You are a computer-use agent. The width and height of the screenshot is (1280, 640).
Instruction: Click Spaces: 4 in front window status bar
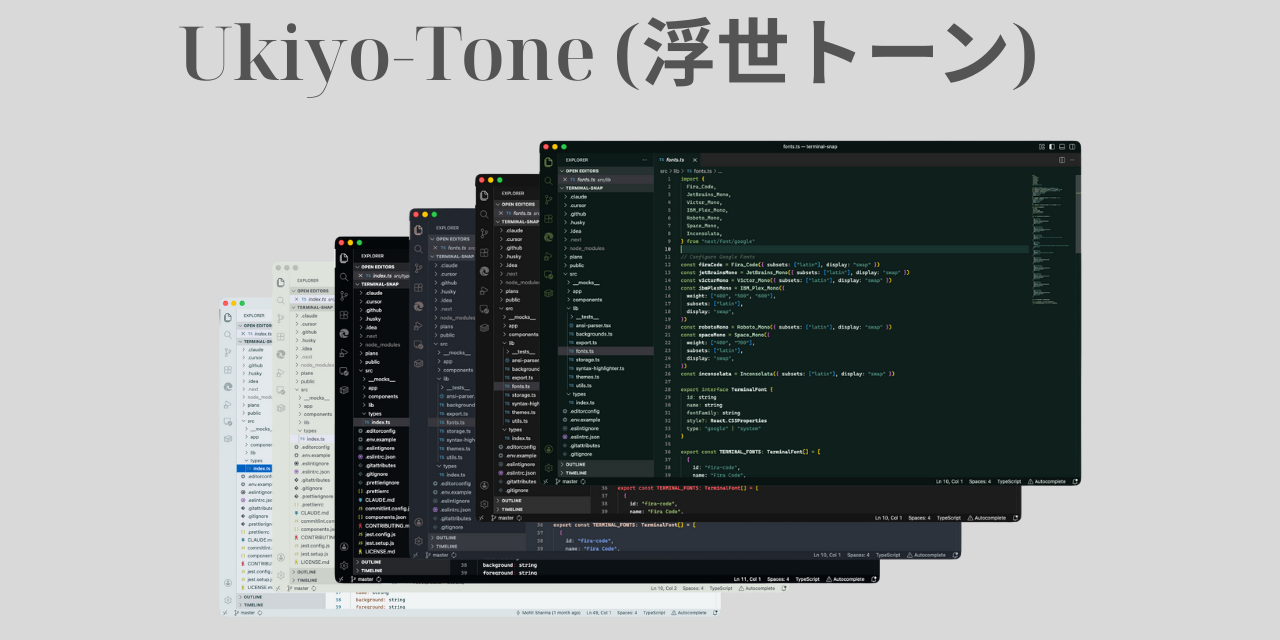(x=980, y=481)
